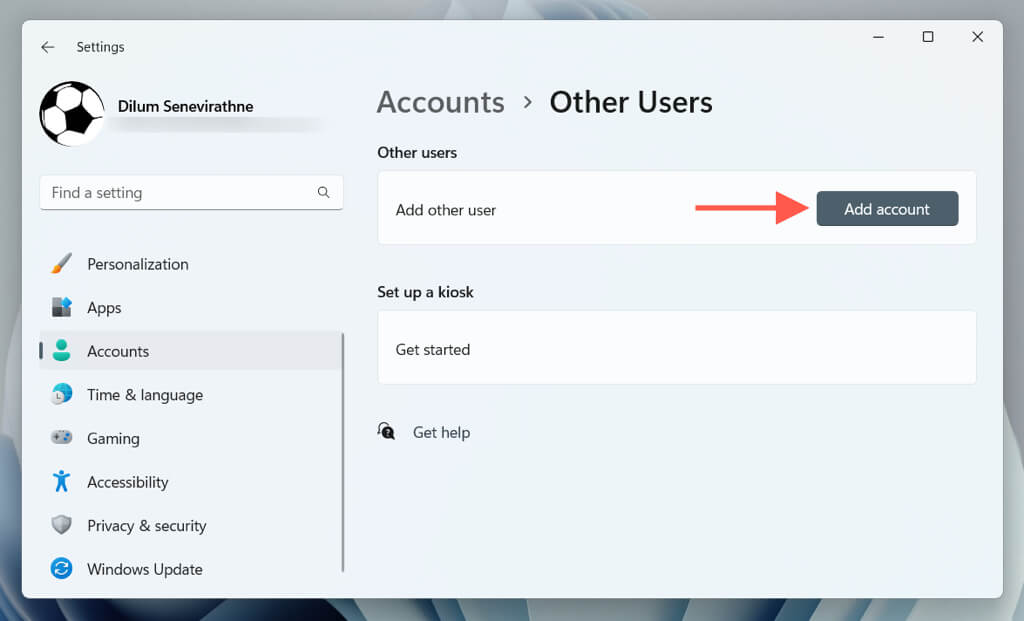Select the Windows Update menu item
This screenshot has width=1024, height=621.
click(x=144, y=569)
